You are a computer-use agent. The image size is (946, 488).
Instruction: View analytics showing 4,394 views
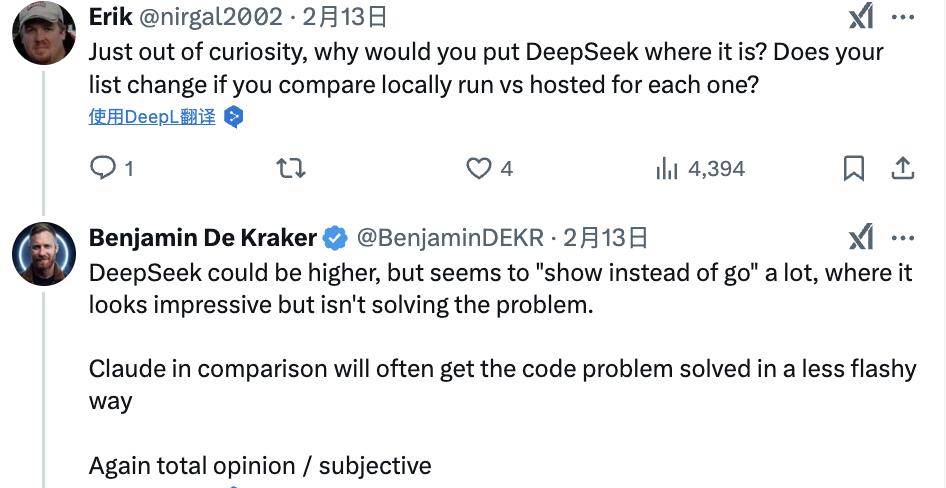700,168
